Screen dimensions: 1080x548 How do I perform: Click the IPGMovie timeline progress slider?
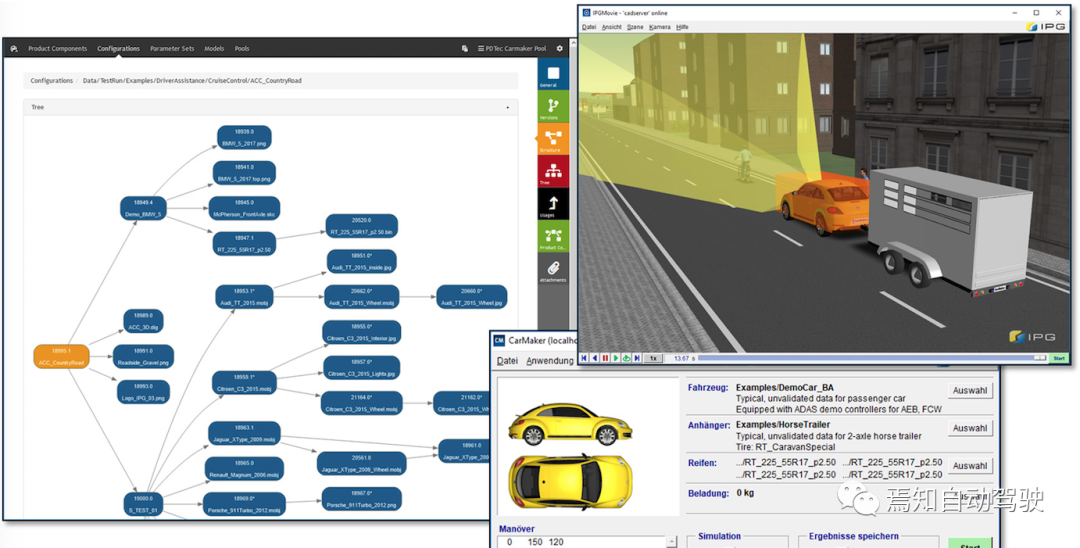point(870,358)
